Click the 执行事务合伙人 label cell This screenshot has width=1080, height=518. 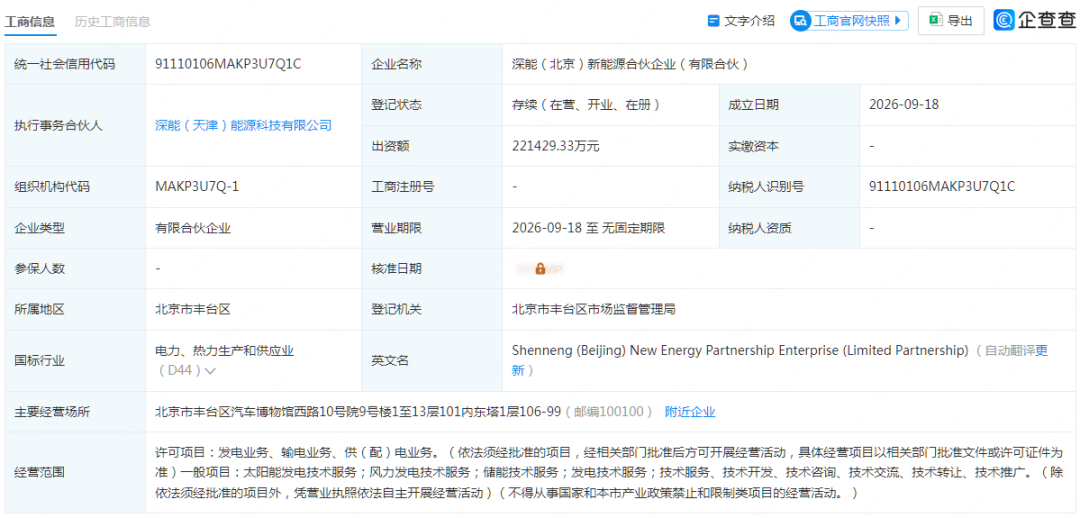click(x=76, y=125)
